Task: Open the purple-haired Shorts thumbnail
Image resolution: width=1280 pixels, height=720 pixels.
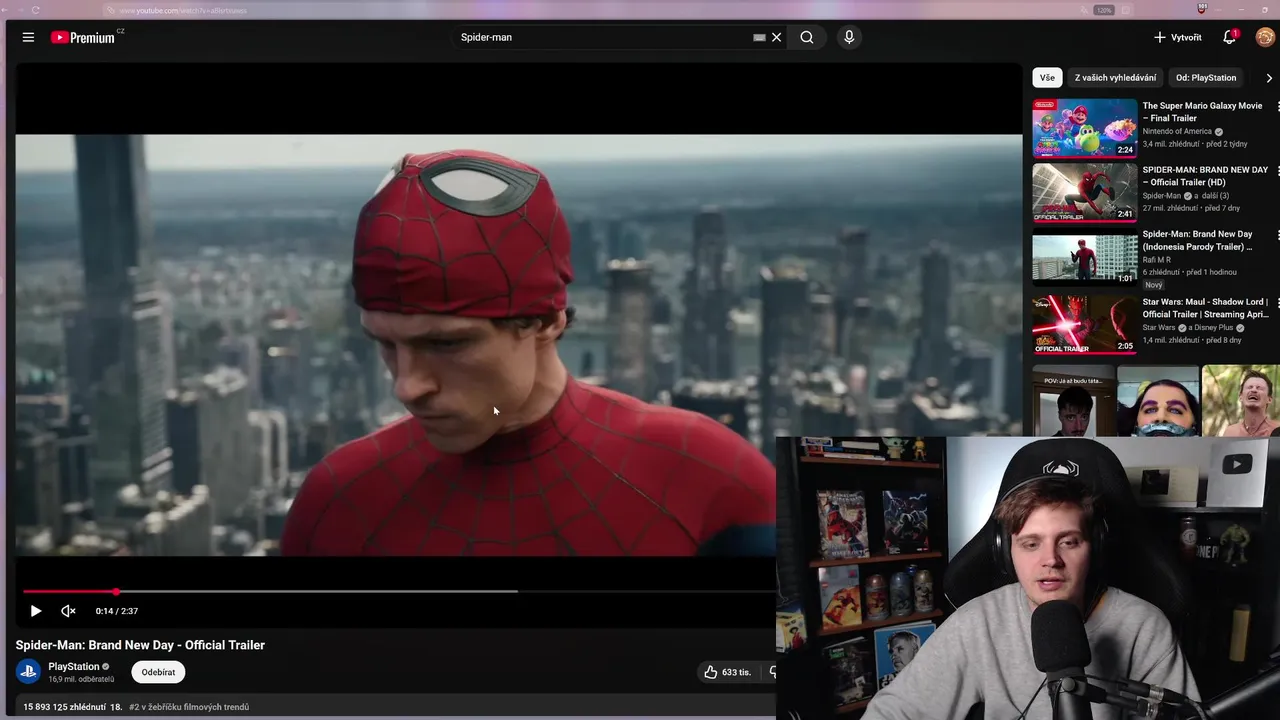Action: pyautogui.click(x=1157, y=400)
